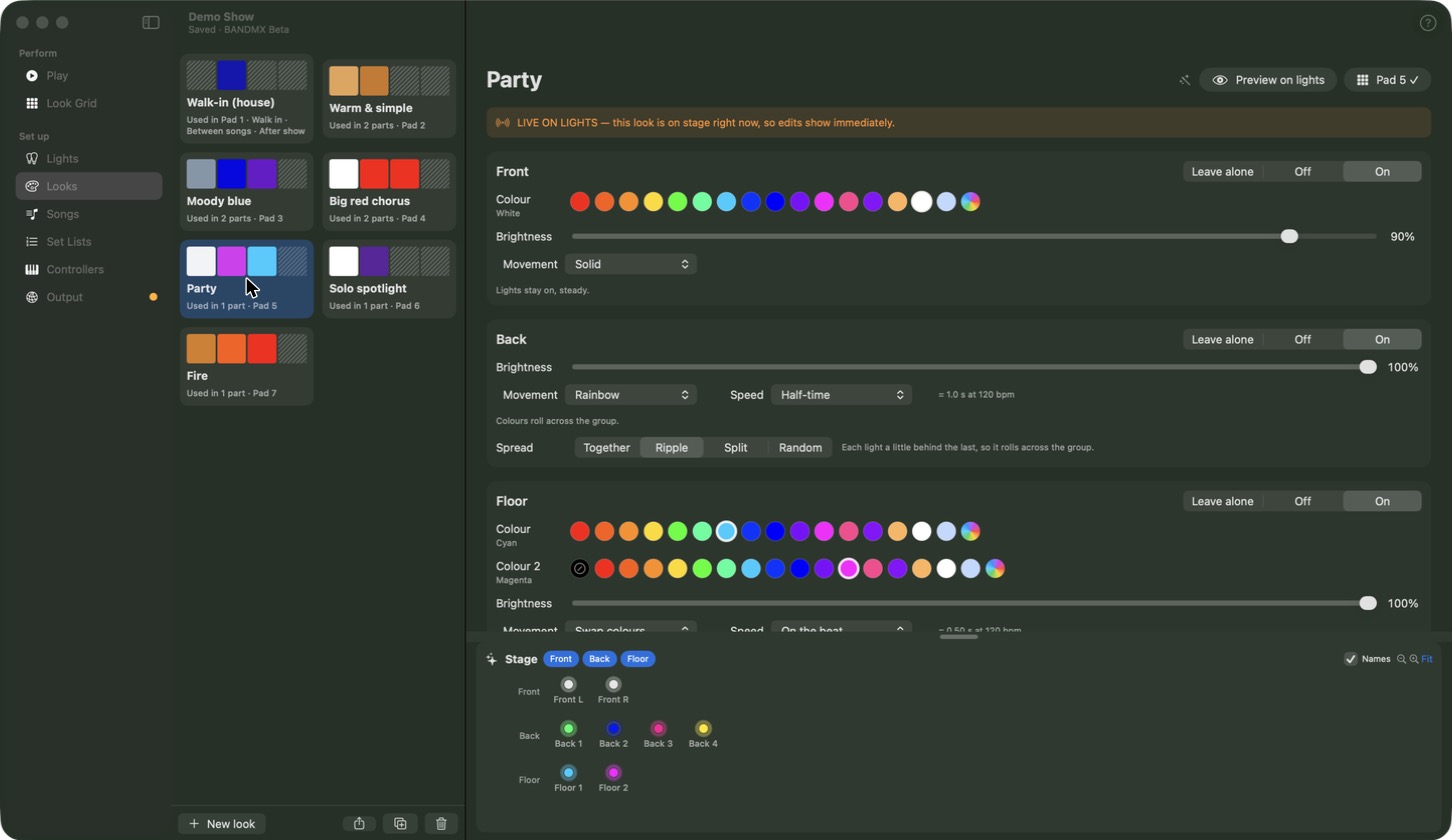The height and width of the screenshot is (840, 1452).
Task: Toggle the Names checkbox
Action: click(1350, 659)
